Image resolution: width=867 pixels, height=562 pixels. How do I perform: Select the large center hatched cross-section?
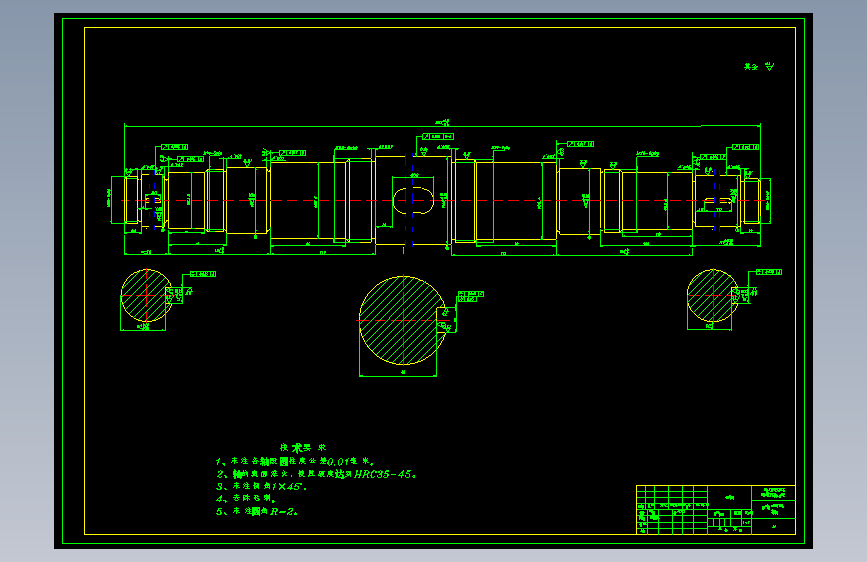403,320
